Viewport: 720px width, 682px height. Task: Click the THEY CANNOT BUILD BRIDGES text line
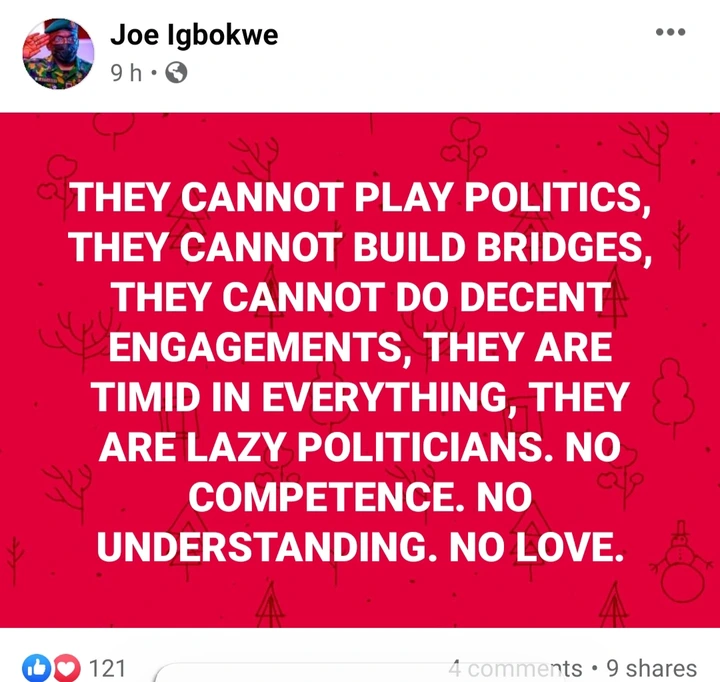360,248
